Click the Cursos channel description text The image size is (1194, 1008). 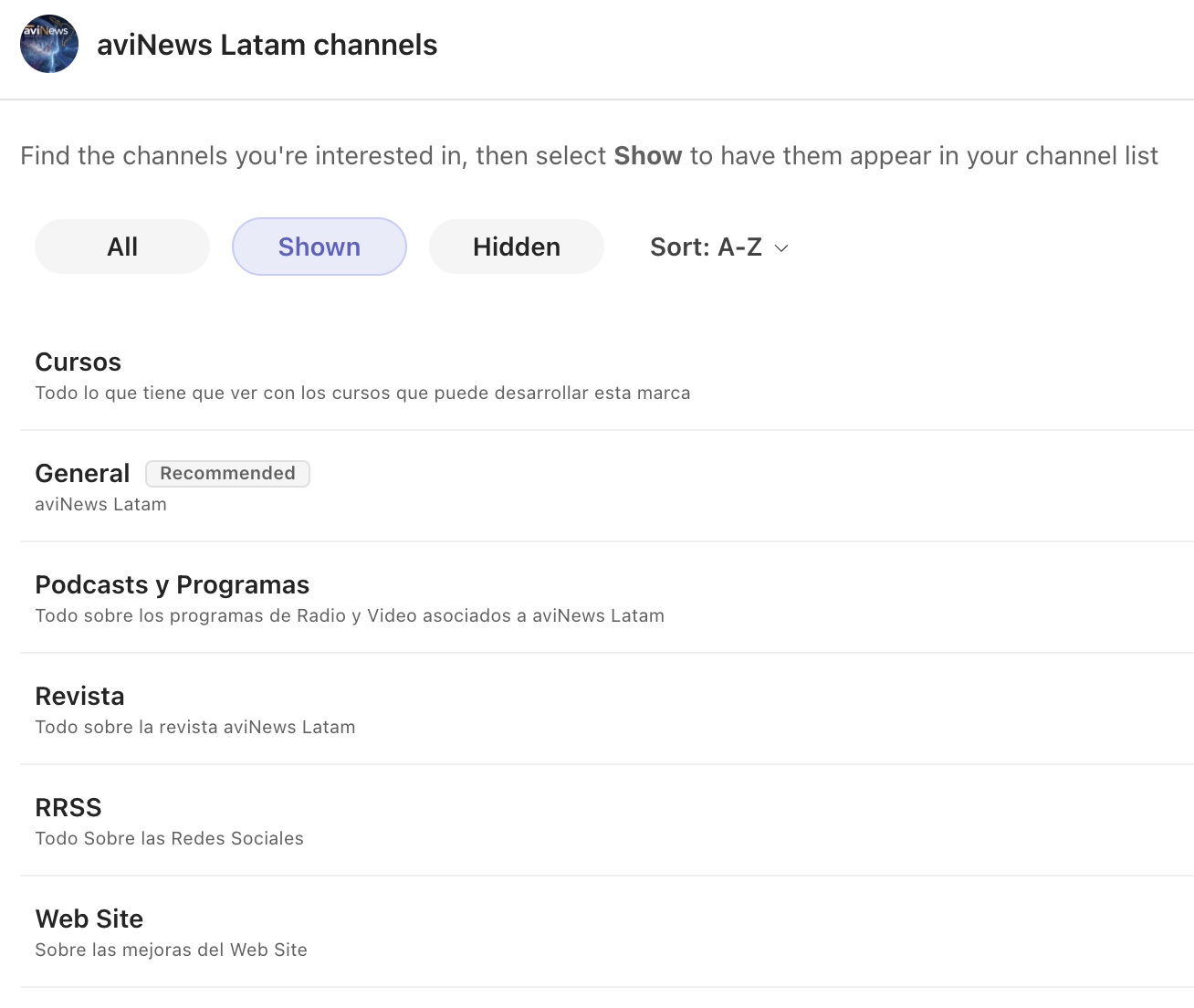pos(362,394)
